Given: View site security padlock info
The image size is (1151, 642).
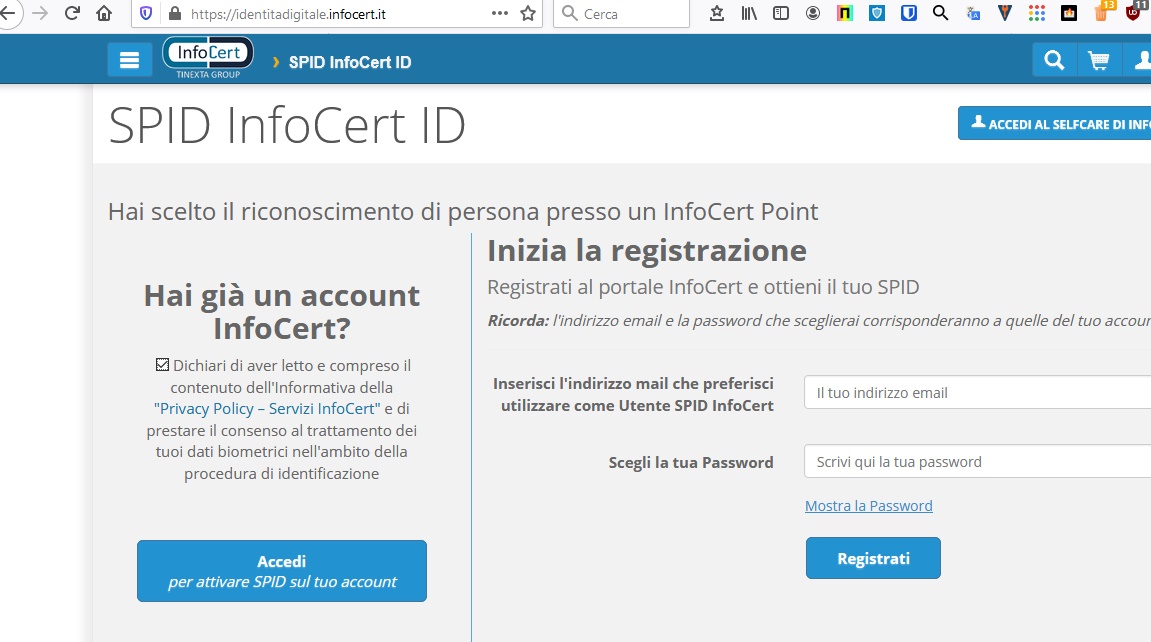Looking at the screenshot, I should pos(175,13).
